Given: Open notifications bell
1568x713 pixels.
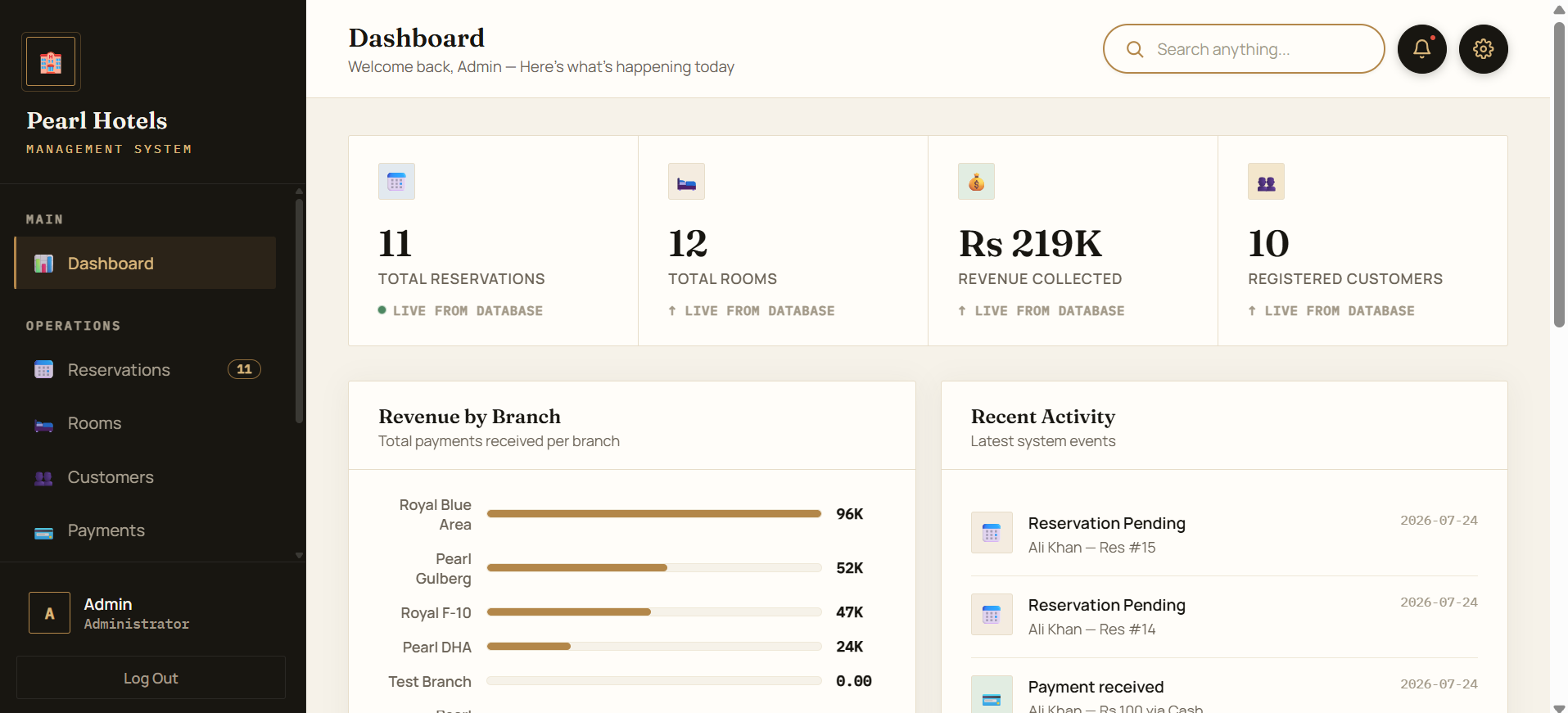Looking at the screenshot, I should coord(1421,49).
